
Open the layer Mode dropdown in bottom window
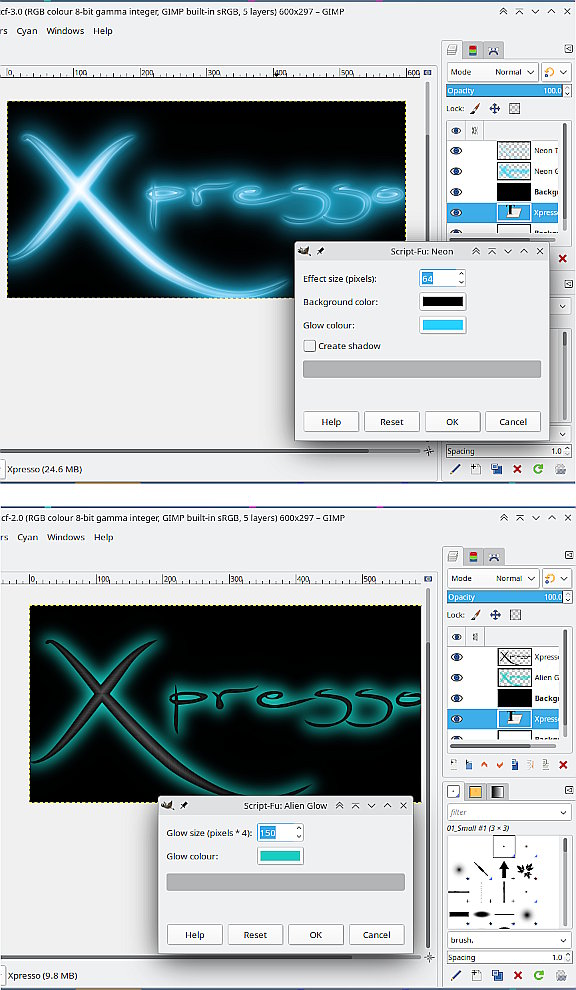pyautogui.click(x=493, y=578)
